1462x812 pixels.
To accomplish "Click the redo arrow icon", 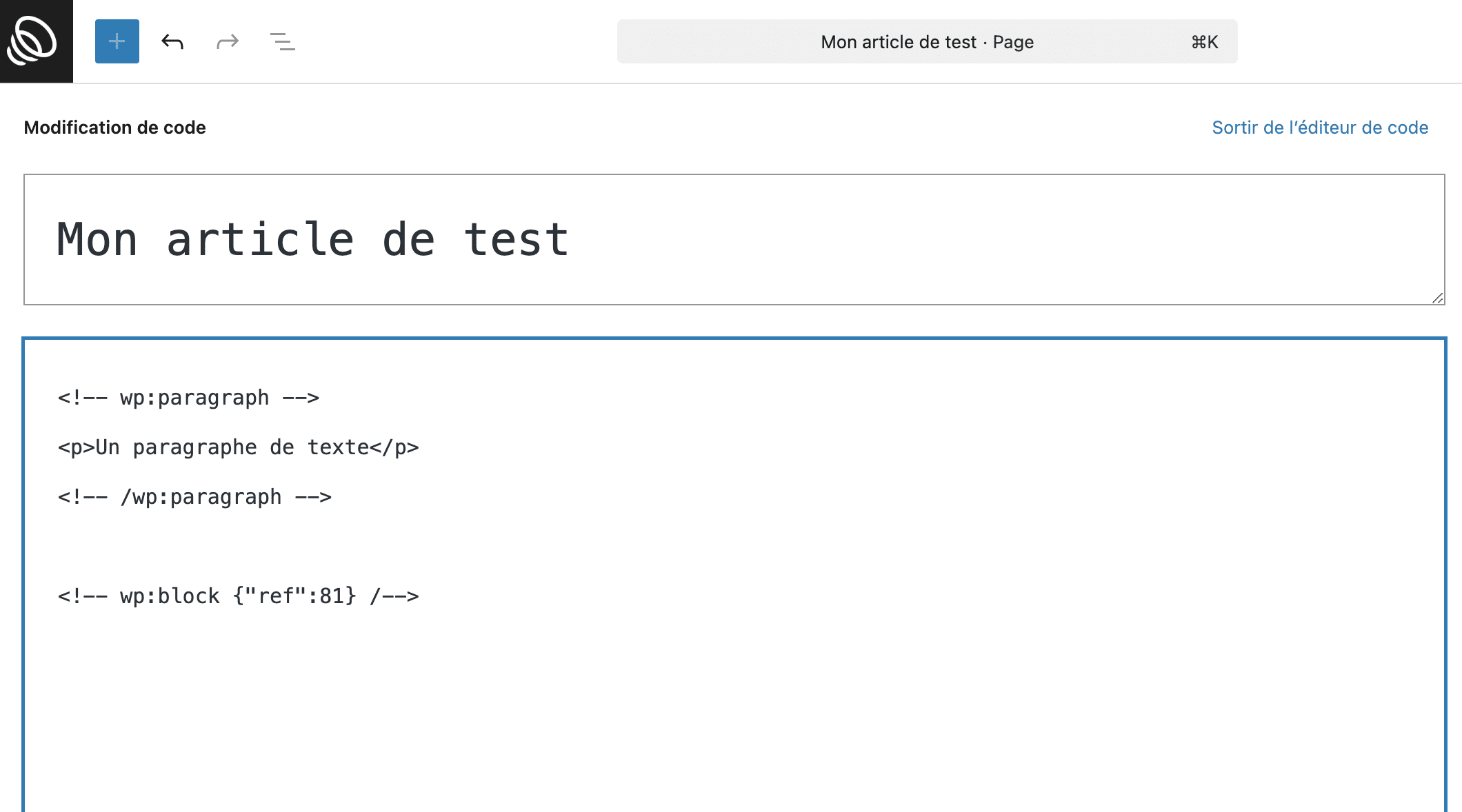I will 228,41.
